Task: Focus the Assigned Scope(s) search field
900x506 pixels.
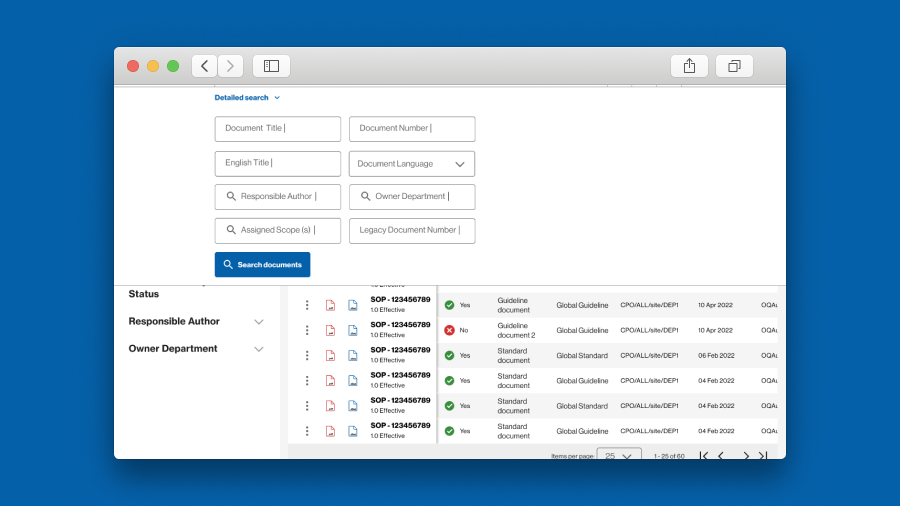Action: point(278,231)
